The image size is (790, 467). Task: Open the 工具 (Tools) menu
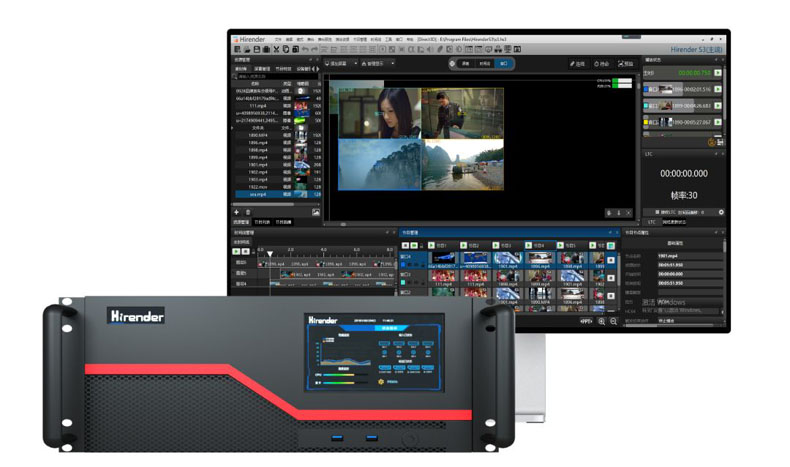(x=388, y=39)
